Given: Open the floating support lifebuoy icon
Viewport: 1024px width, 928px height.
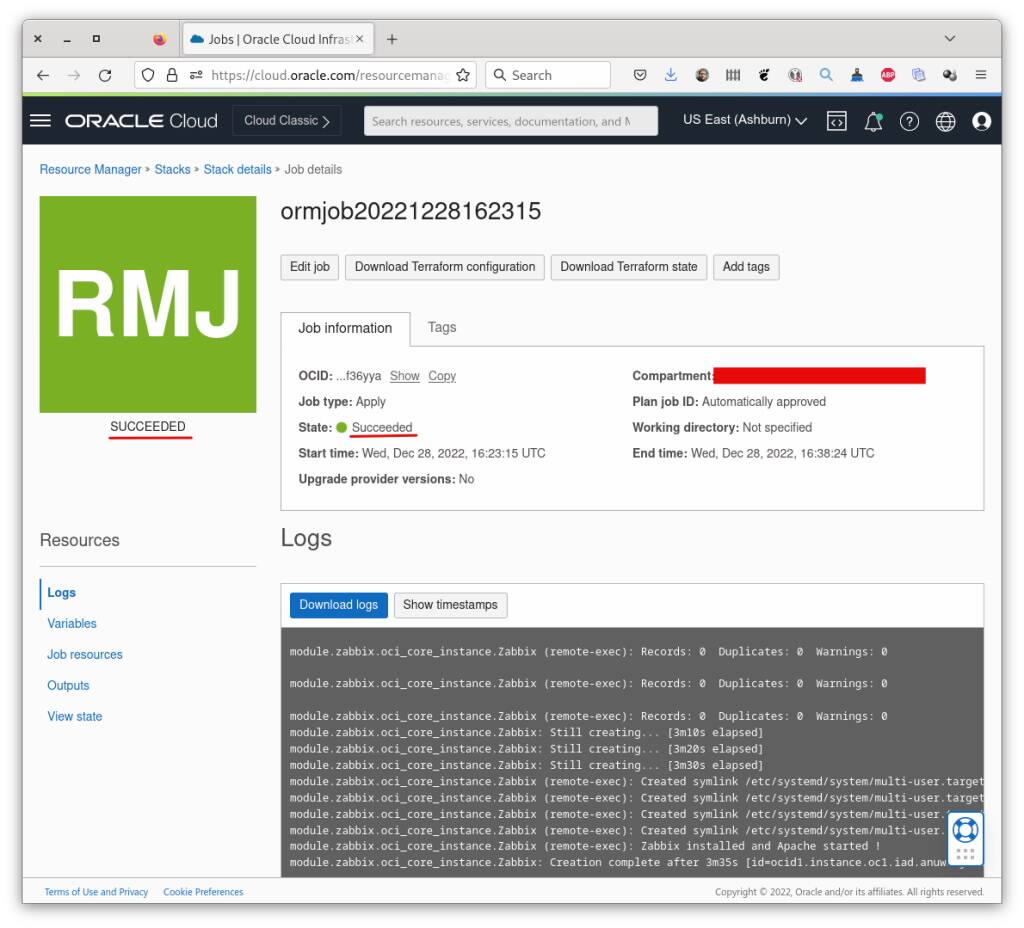Looking at the screenshot, I should (x=965, y=831).
